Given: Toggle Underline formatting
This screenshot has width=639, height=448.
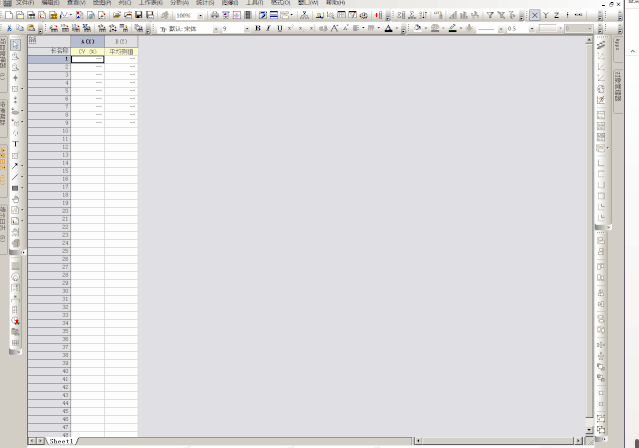Looking at the screenshot, I should coord(278,29).
